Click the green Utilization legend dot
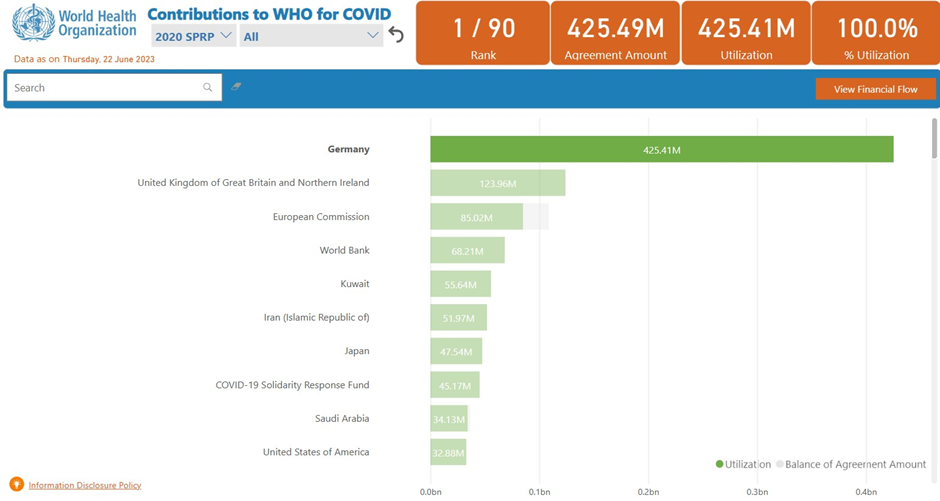The width and height of the screenshot is (940, 501). tap(719, 464)
